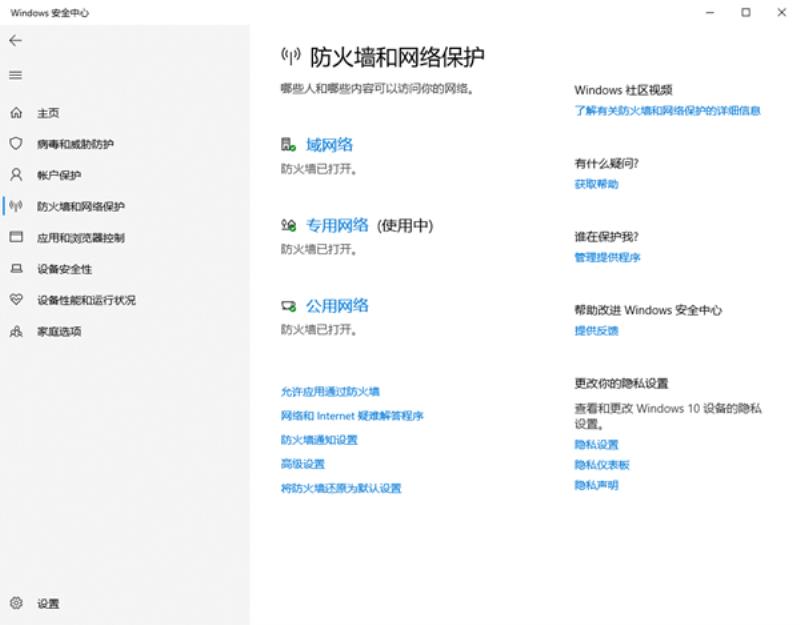Click the Windows 社区视频 heading

pyautogui.click(x=623, y=90)
